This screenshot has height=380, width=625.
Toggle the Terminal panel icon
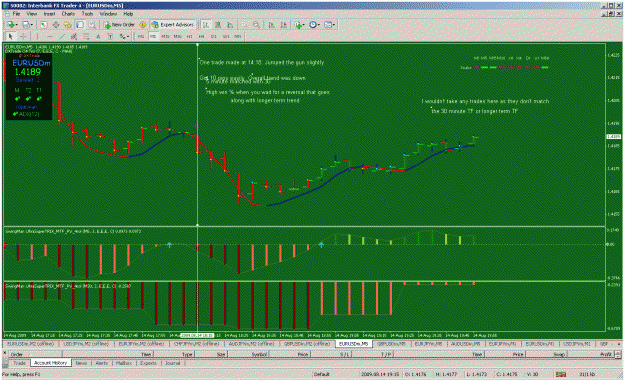click(80, 25)
